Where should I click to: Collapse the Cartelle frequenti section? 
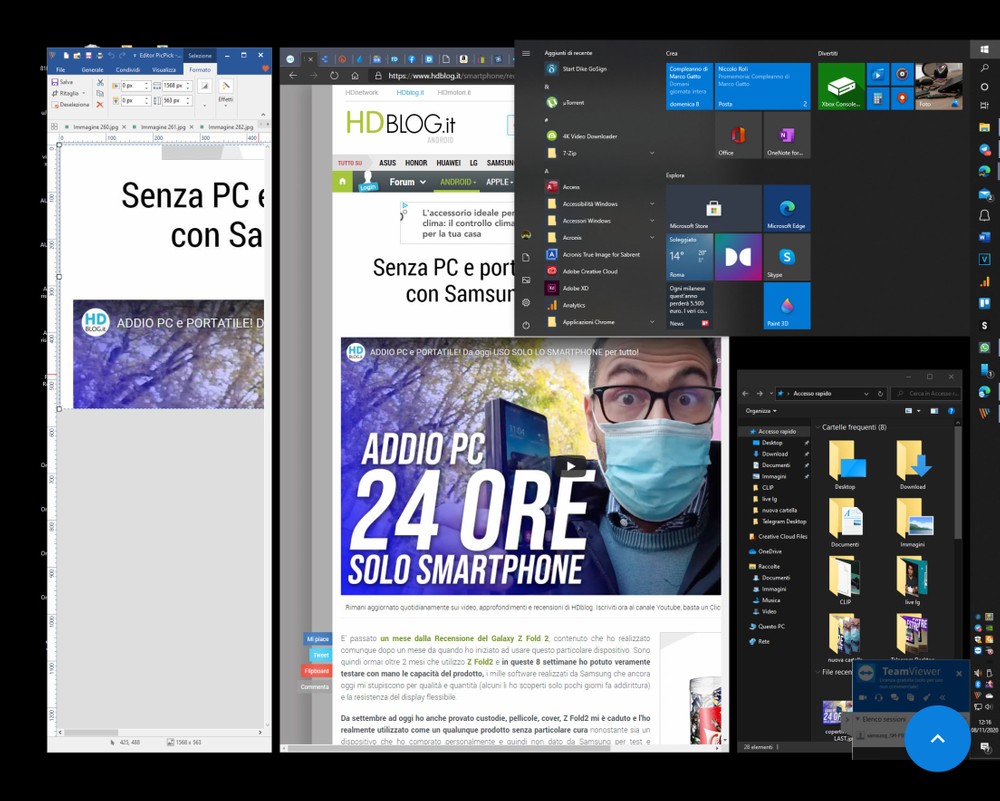[816, 427]
